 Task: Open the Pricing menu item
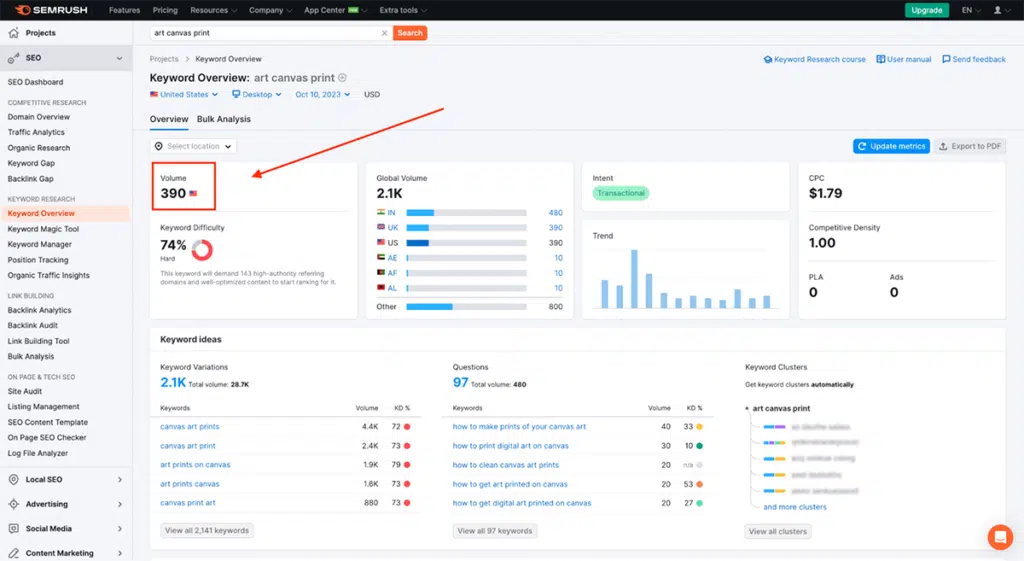[165, 10]
